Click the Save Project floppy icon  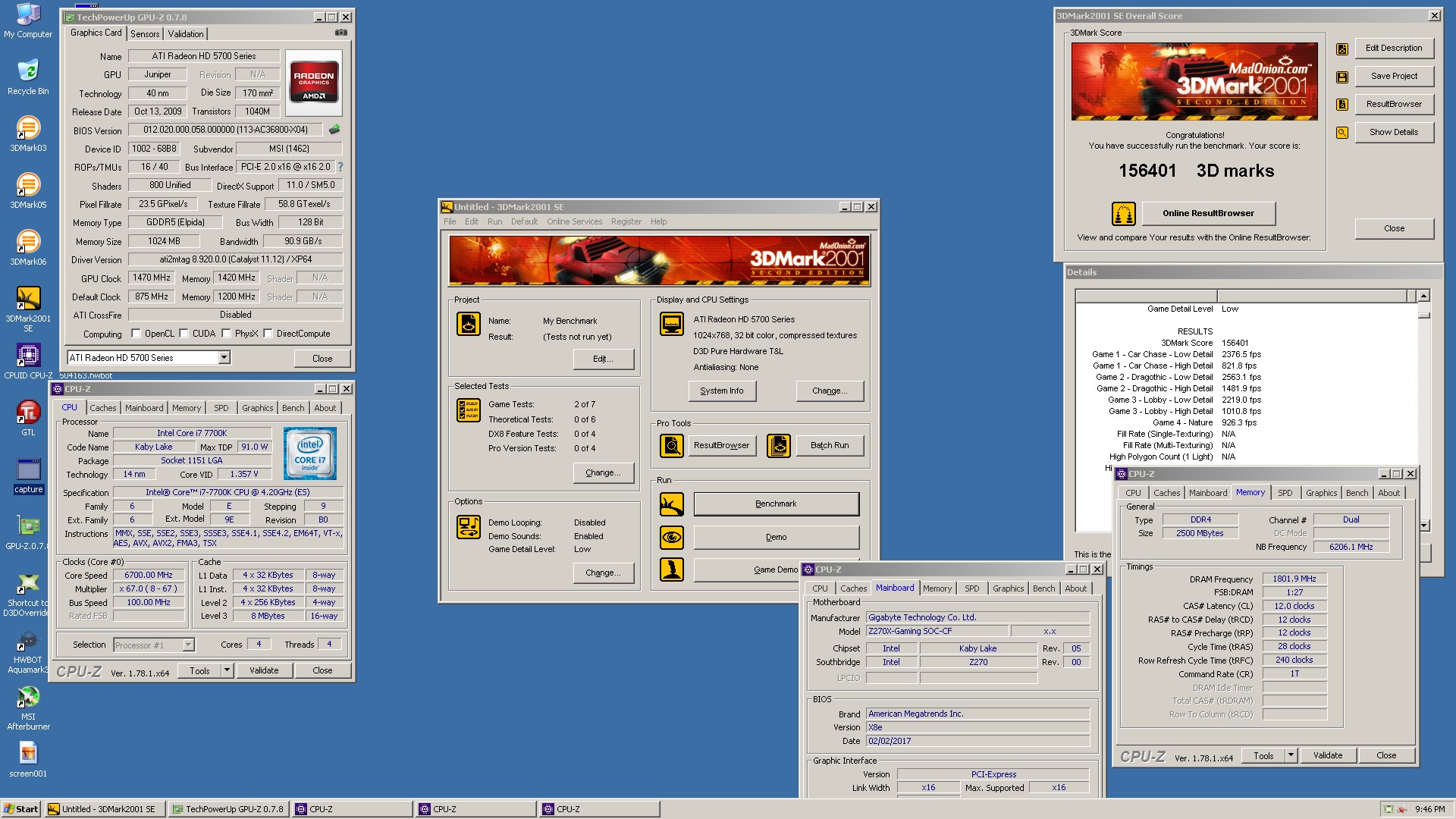click(1342, 77)
